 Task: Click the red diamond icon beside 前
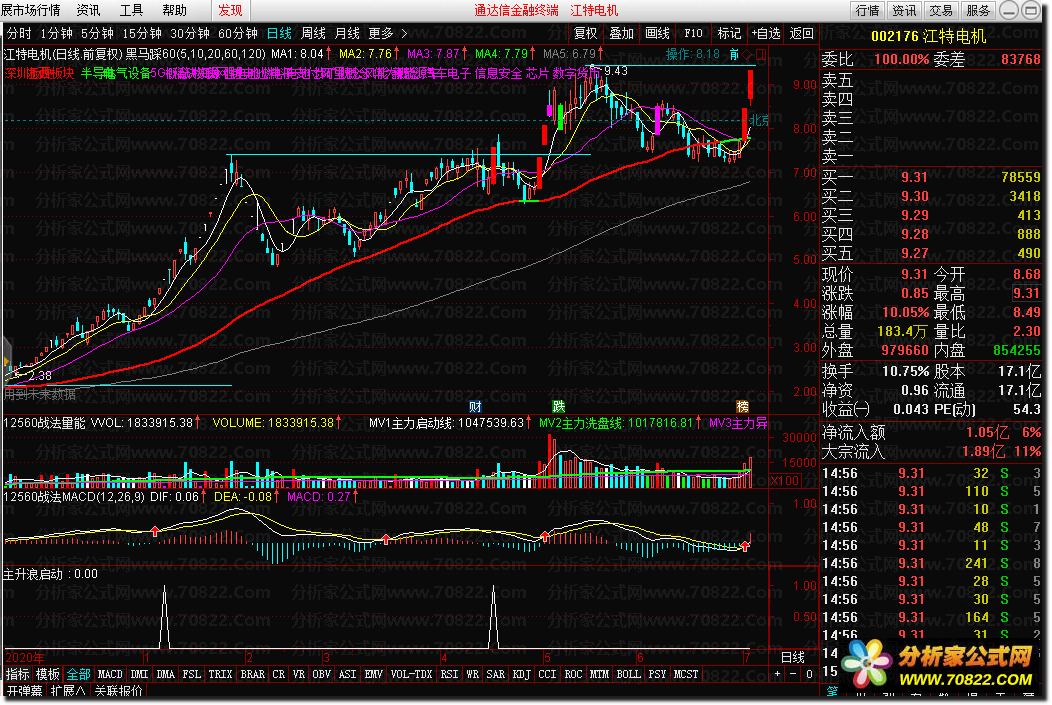point(747,54)
